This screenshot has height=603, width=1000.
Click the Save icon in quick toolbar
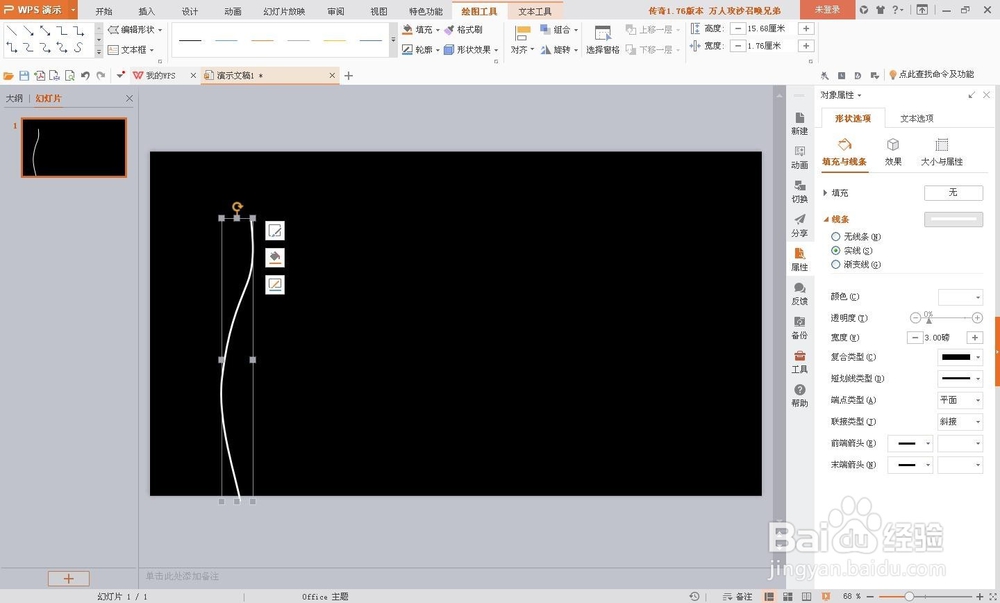[x=24, y=76]
